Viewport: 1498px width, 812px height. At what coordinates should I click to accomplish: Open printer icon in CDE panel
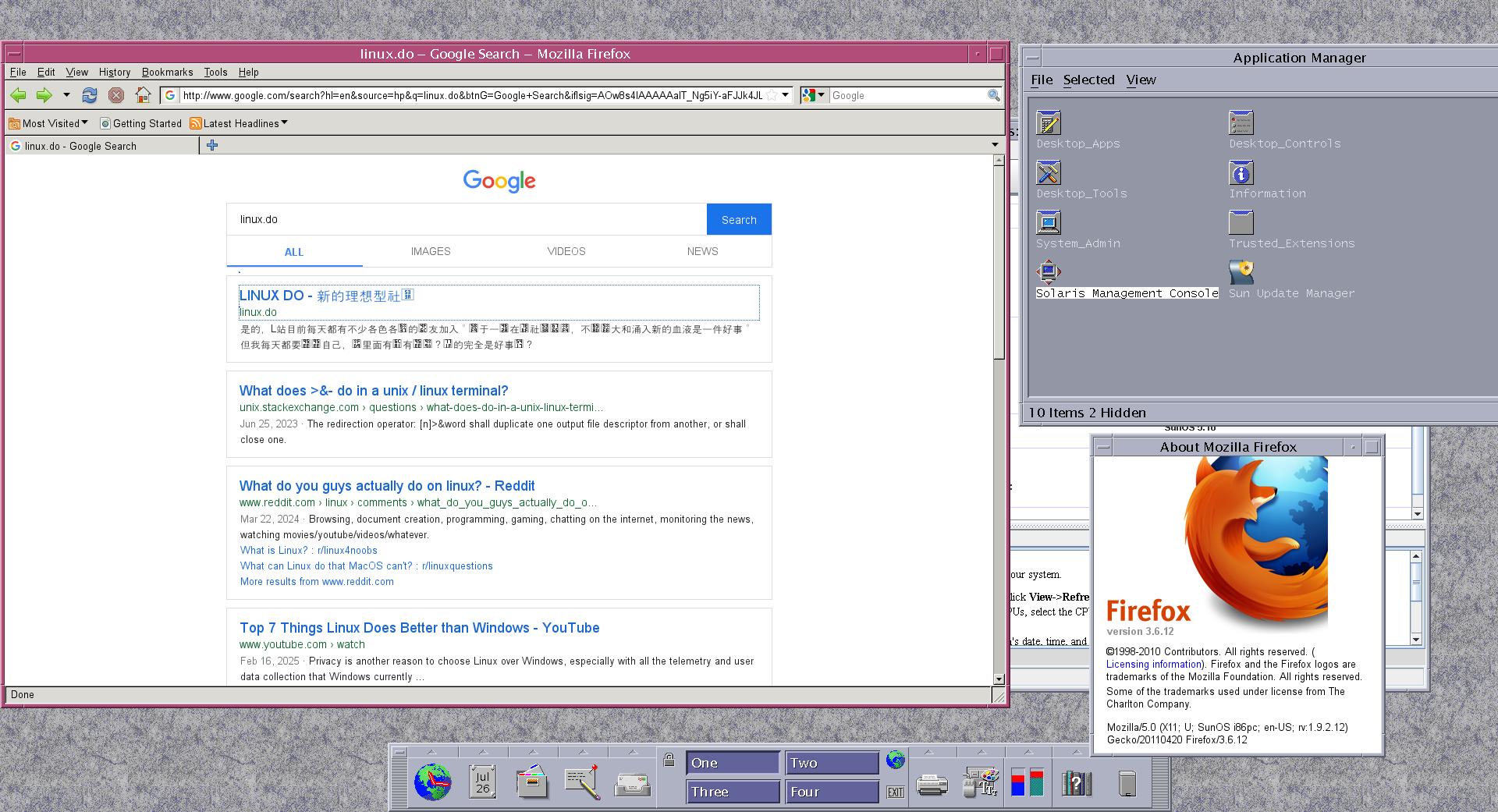pyautogui.click(x=932, y=784)
